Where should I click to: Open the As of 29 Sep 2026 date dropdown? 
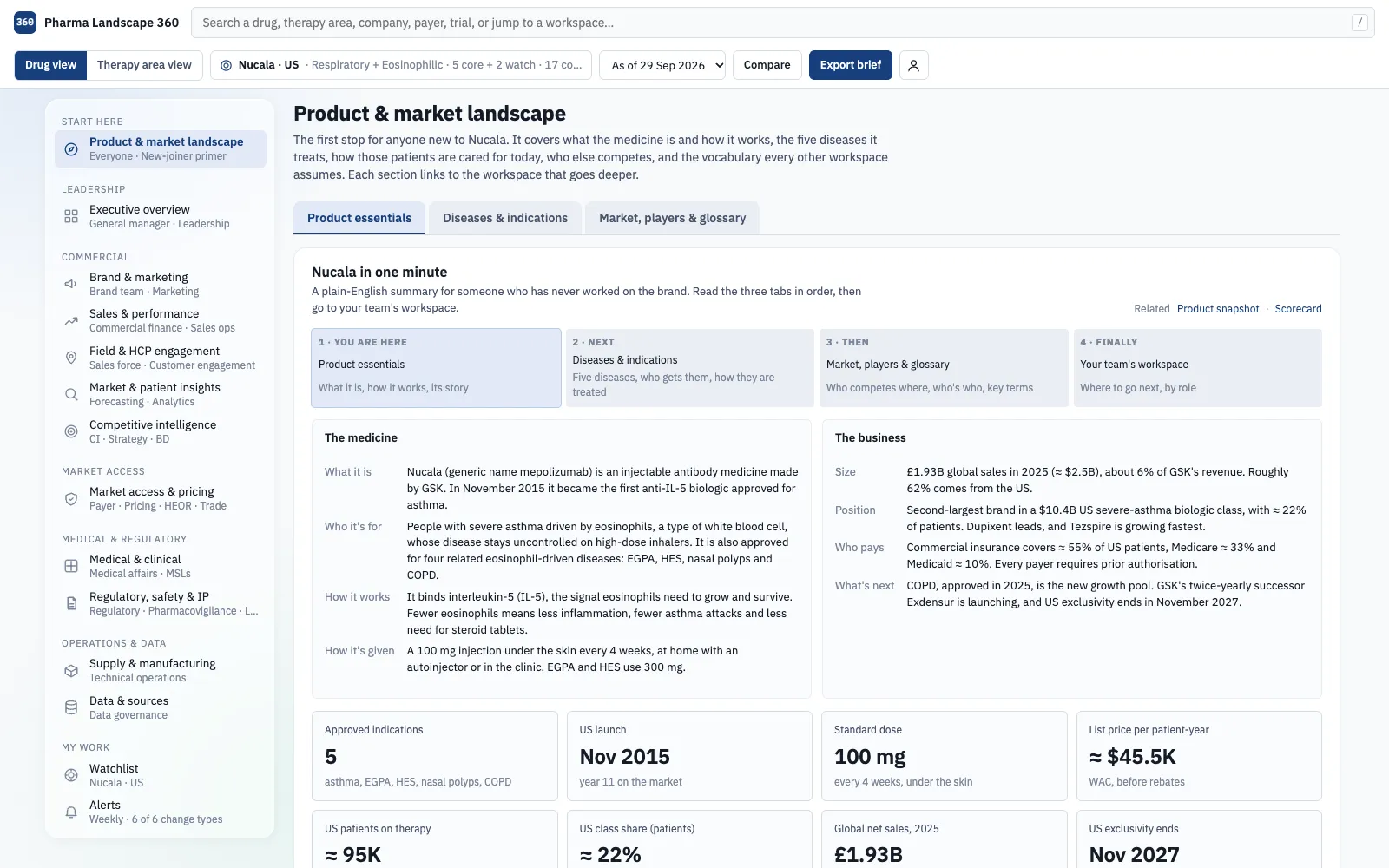pos(662,65)
